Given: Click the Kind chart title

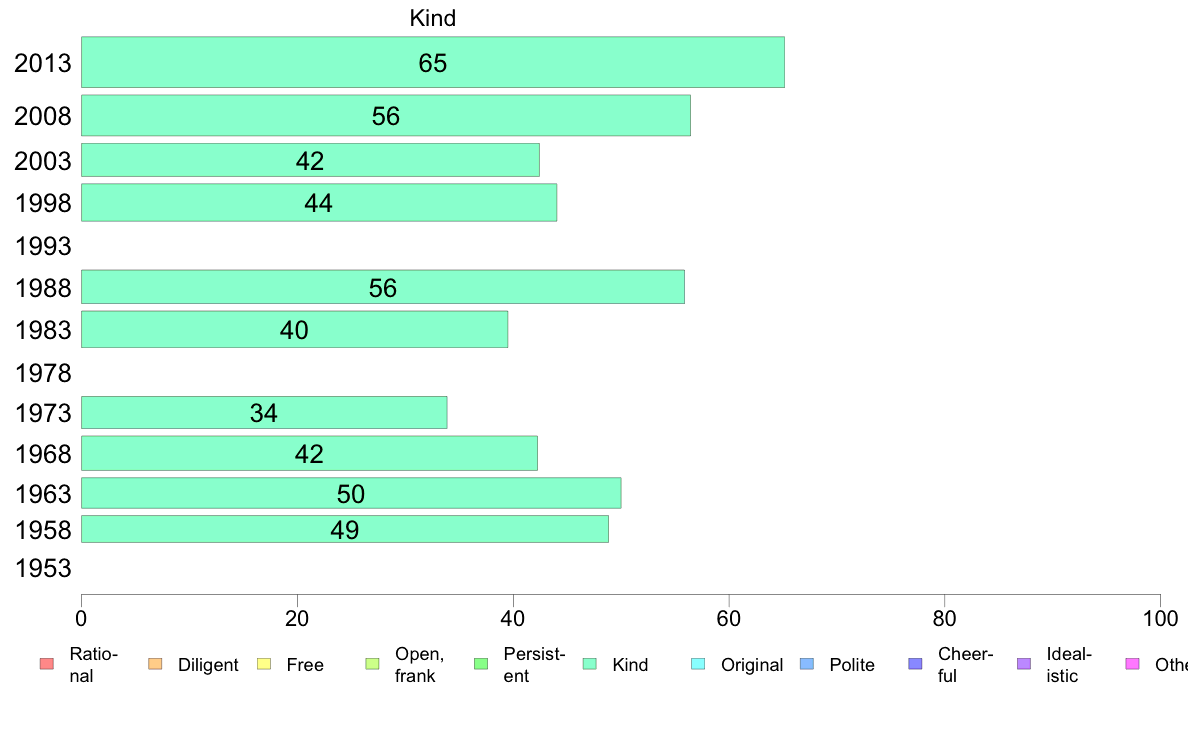Looking at the screenshot, I should pyautogui.click(x=433, y=18).
